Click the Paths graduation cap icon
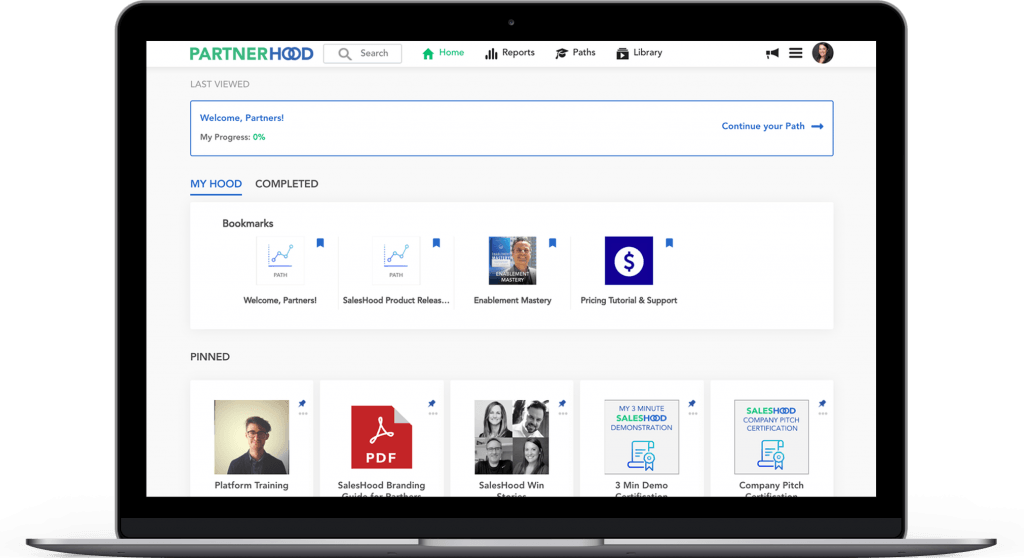This screenshot has height=558, width=1024. pos(562,54)
